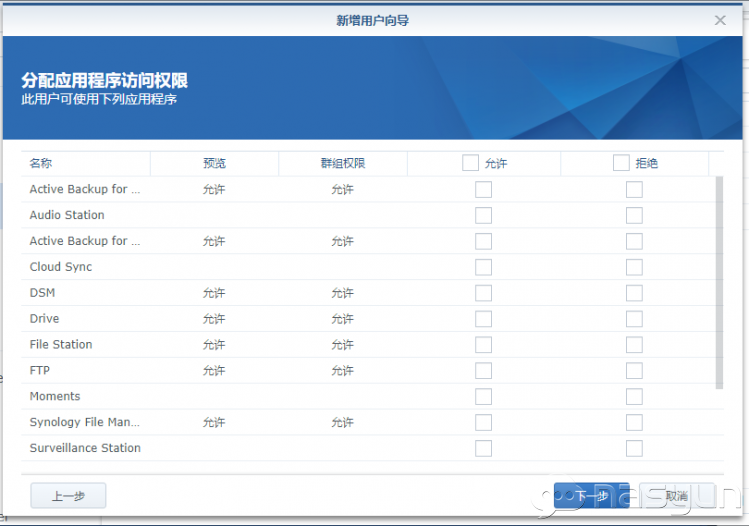Screen dimensions: 749x526
Task: Allow access to Audio Station
Action: tap(483, 215)
